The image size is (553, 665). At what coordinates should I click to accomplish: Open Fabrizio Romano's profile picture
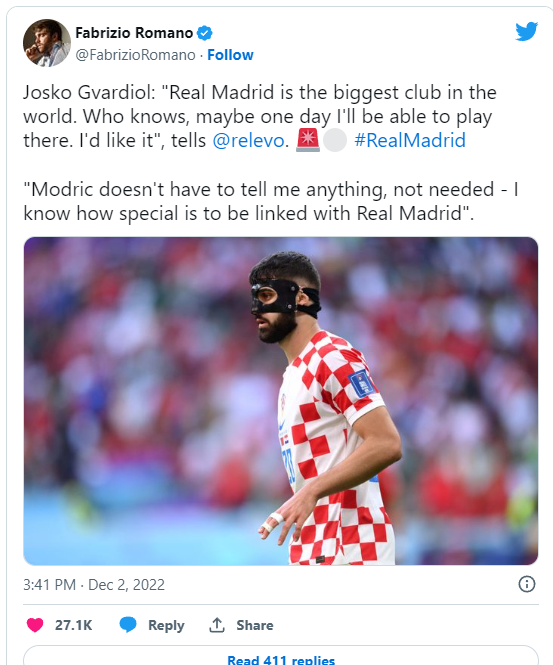47,43
